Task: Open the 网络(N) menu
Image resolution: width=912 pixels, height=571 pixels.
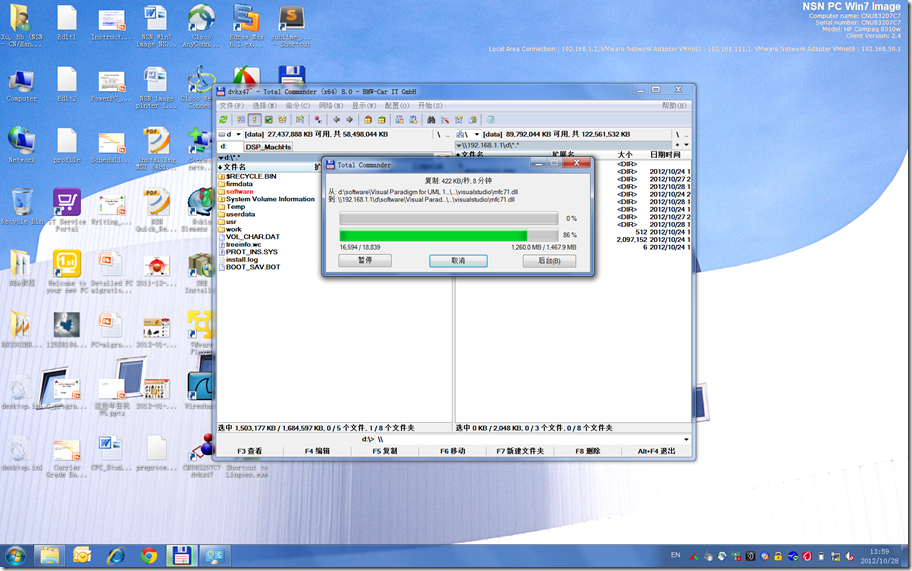Action: [331, 105]
